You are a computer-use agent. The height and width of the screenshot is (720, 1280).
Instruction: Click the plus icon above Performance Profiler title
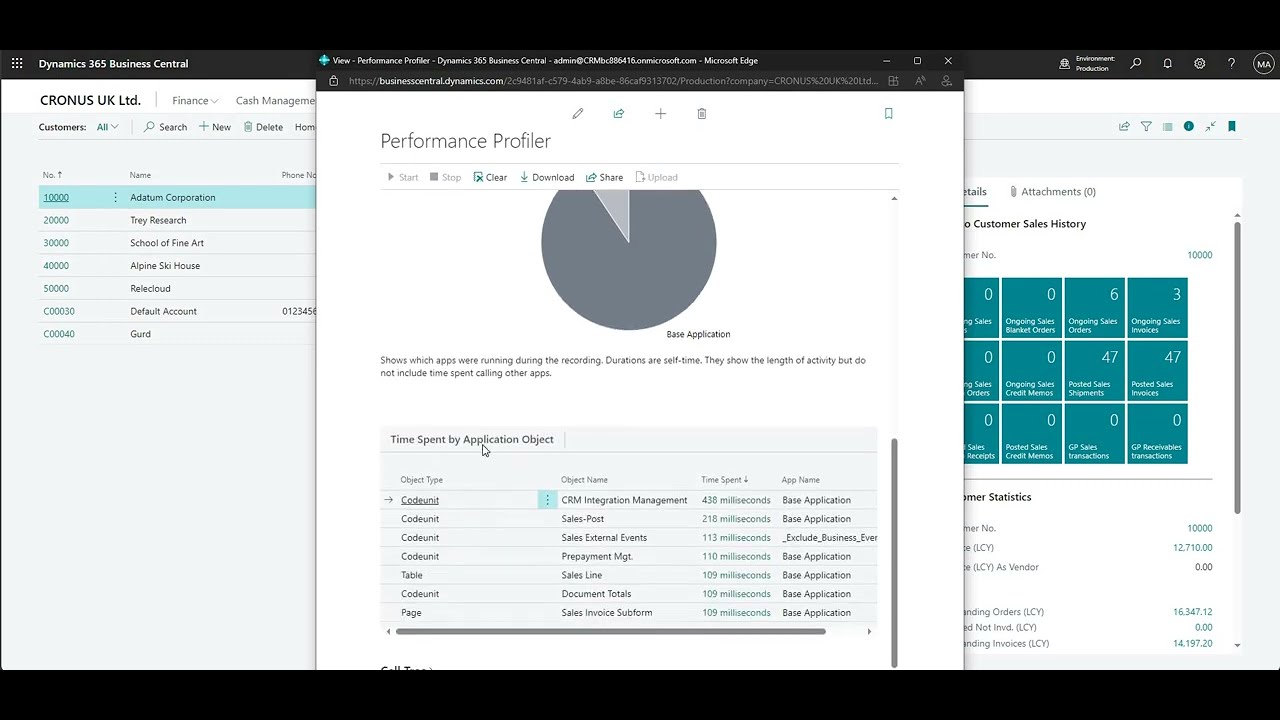click(x=660, y=114)
